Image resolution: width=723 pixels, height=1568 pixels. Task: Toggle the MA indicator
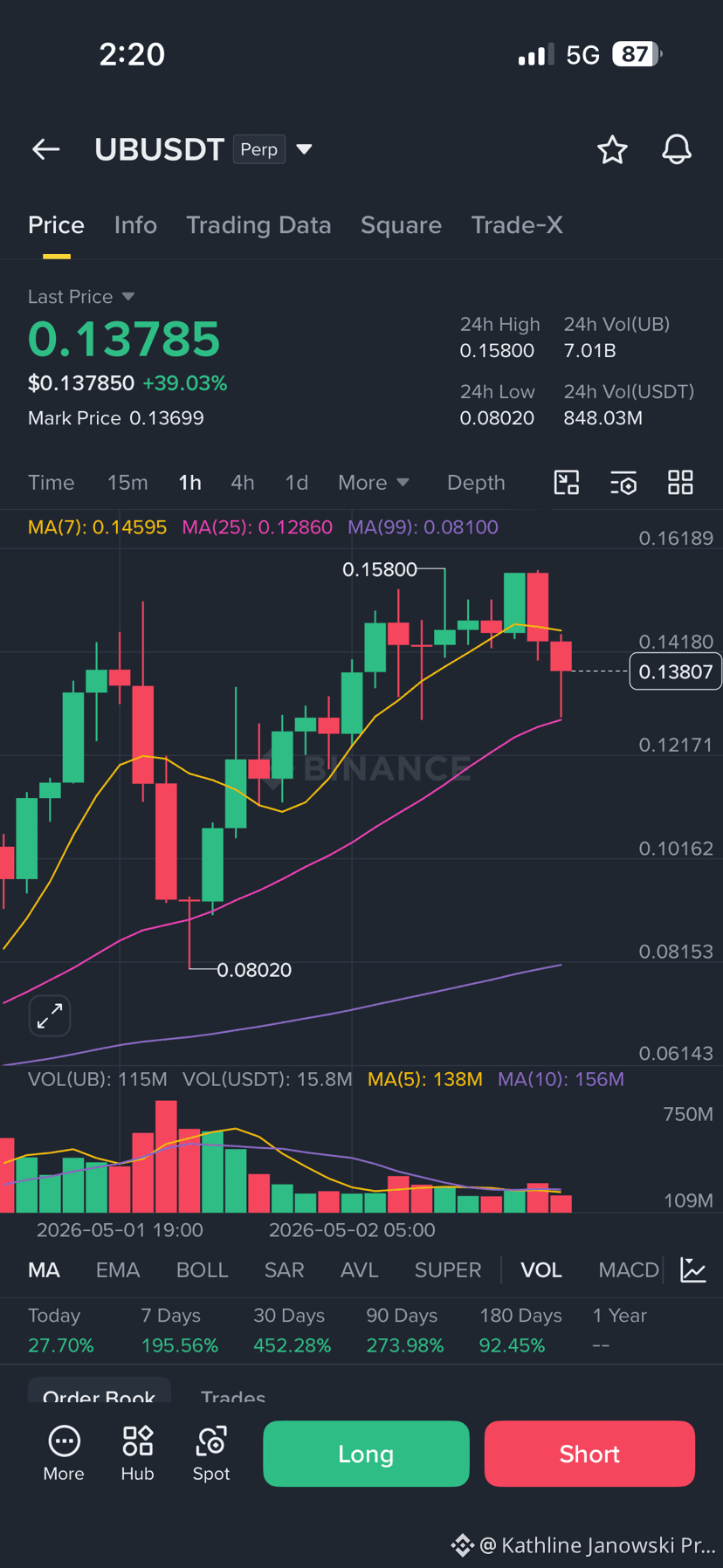[x=45, y=1269]
